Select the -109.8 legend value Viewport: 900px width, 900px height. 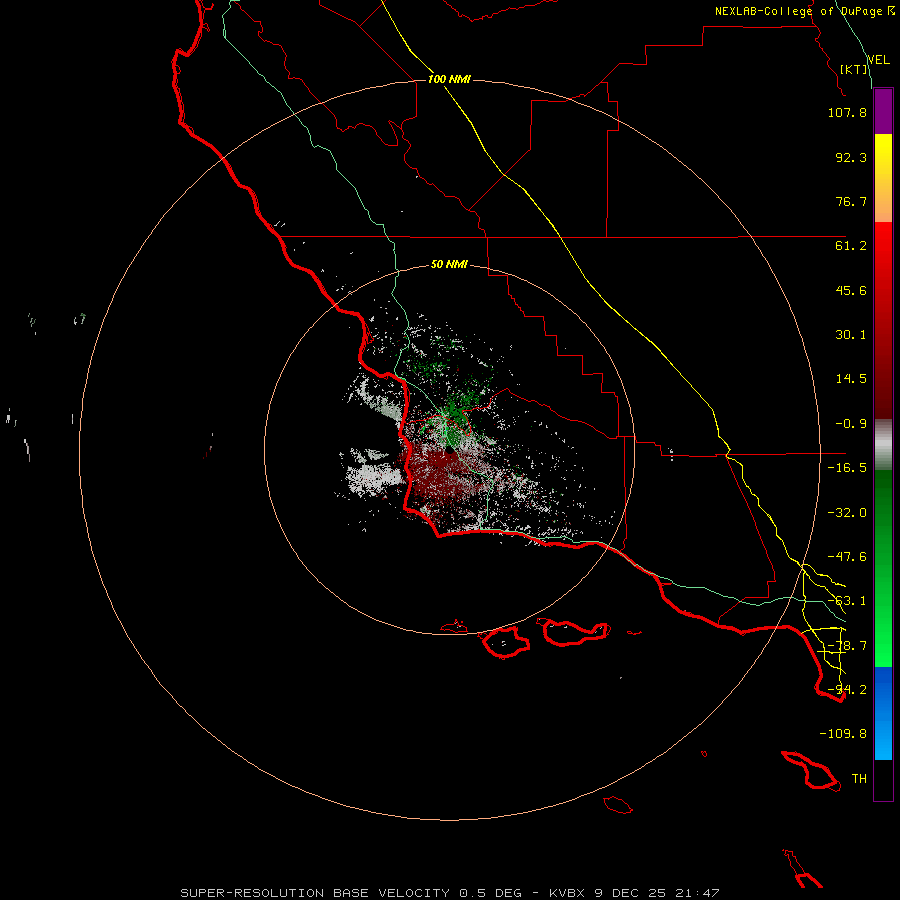(x=843, y=734)
